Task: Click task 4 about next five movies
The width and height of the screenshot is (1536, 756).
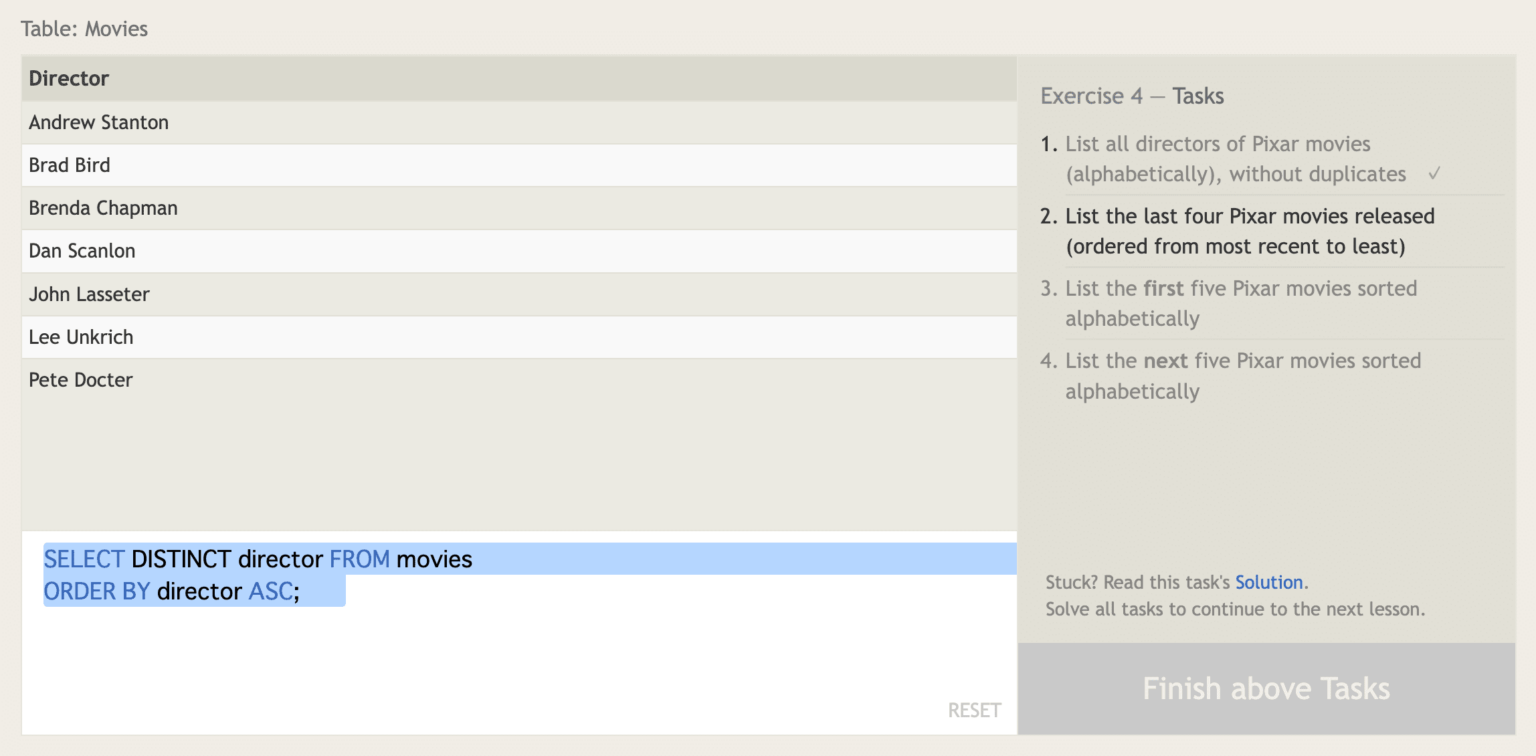Action: [x=1242, y=375]
